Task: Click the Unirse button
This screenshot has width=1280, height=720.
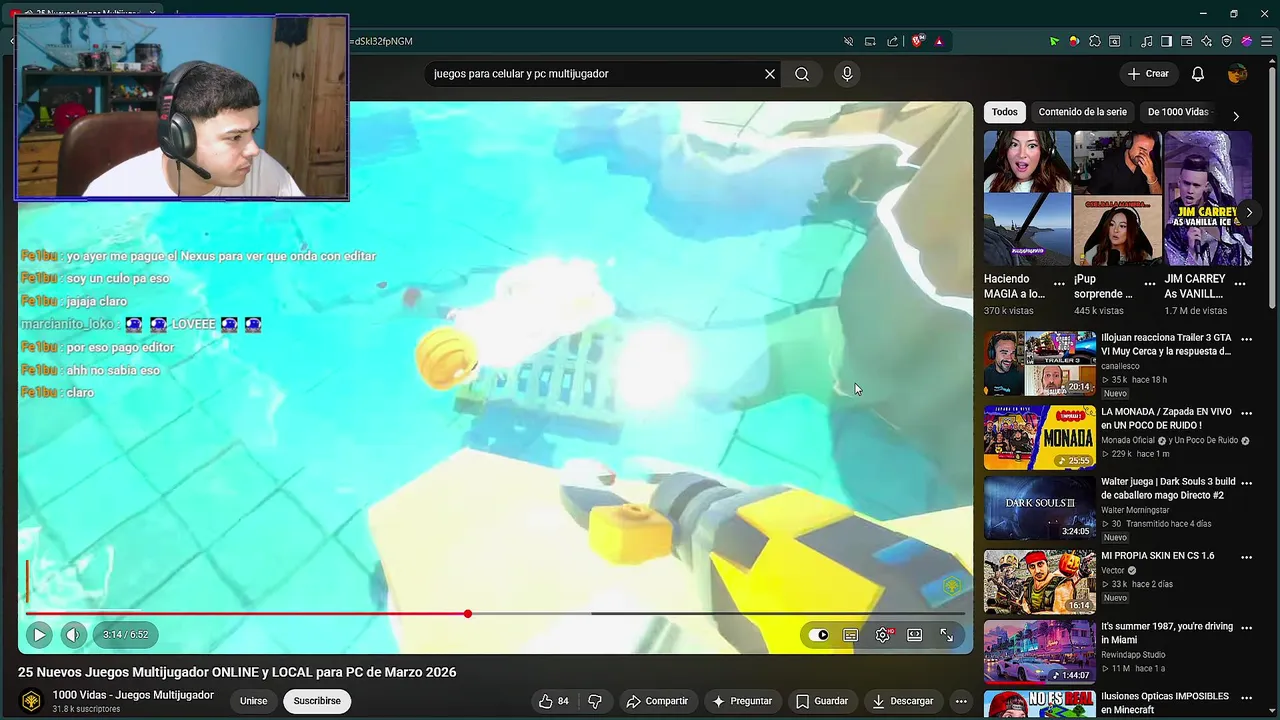Action: [253, 701]
